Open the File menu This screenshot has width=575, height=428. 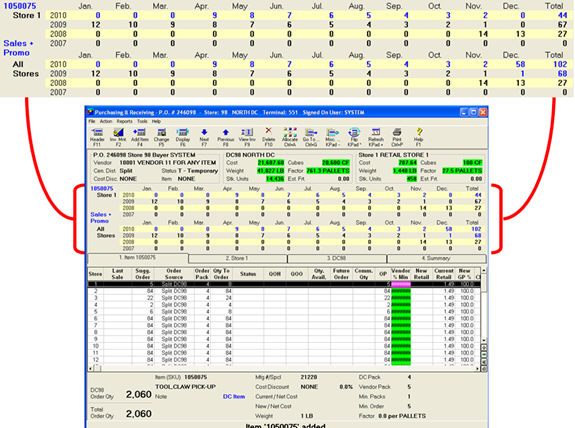click(92, 121)
